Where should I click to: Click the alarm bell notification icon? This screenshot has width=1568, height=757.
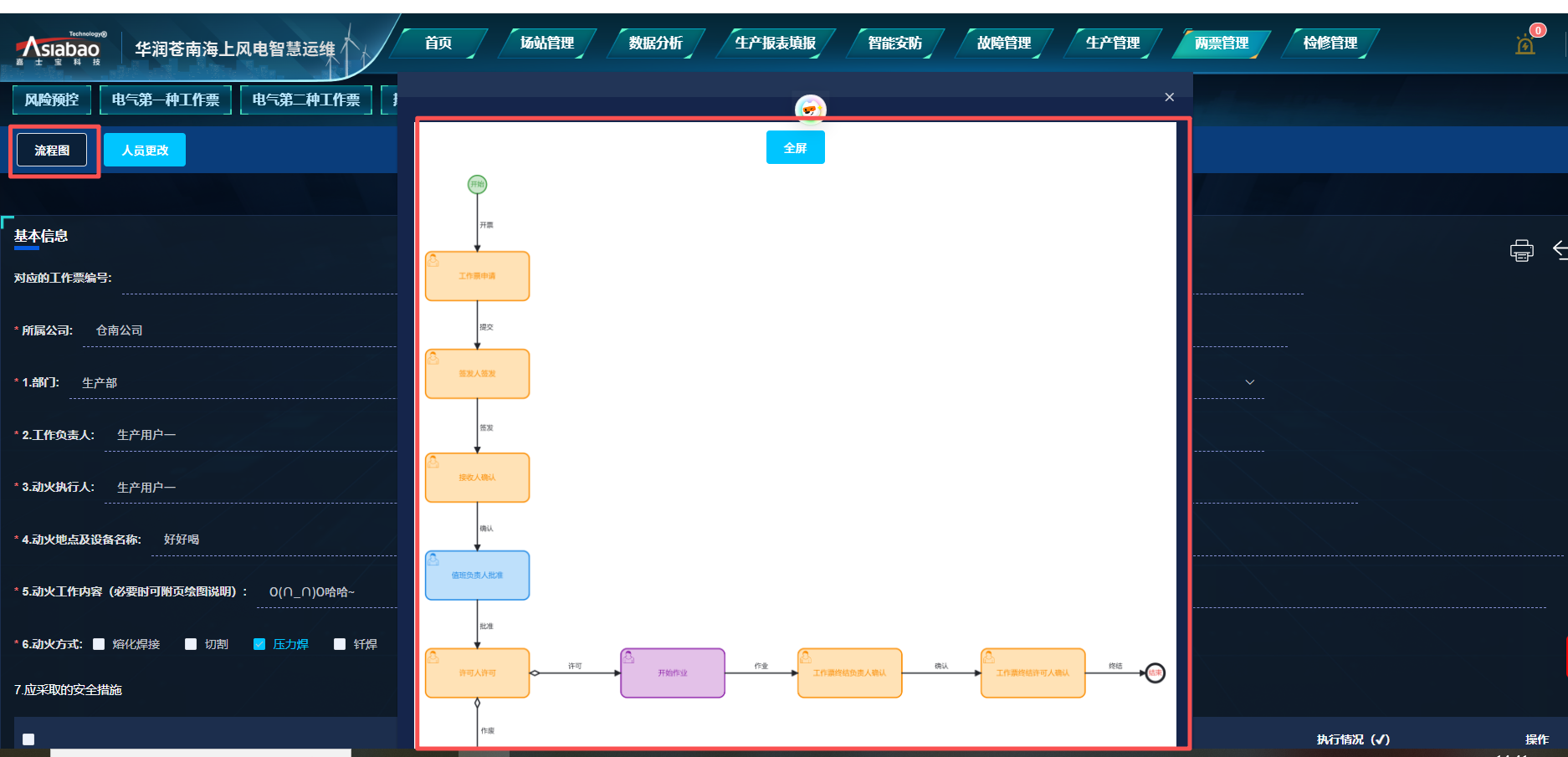coord(1524,45)
